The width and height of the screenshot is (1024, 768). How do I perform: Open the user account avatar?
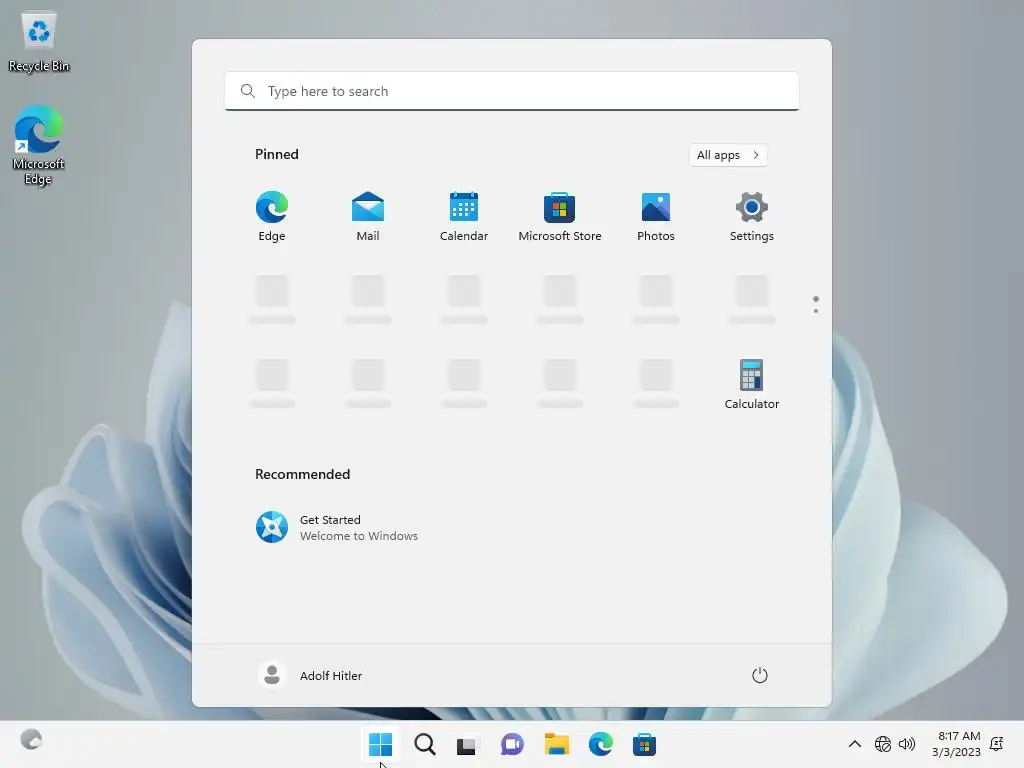tap(272, 675)
